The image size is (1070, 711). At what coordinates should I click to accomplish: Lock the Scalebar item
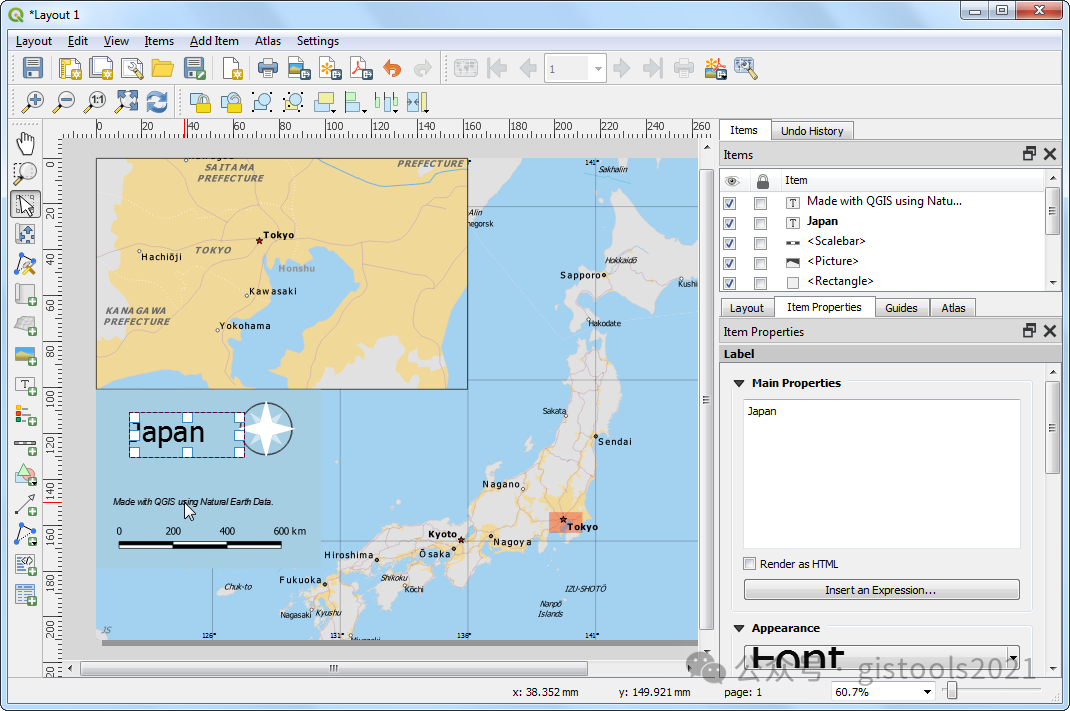760,243
